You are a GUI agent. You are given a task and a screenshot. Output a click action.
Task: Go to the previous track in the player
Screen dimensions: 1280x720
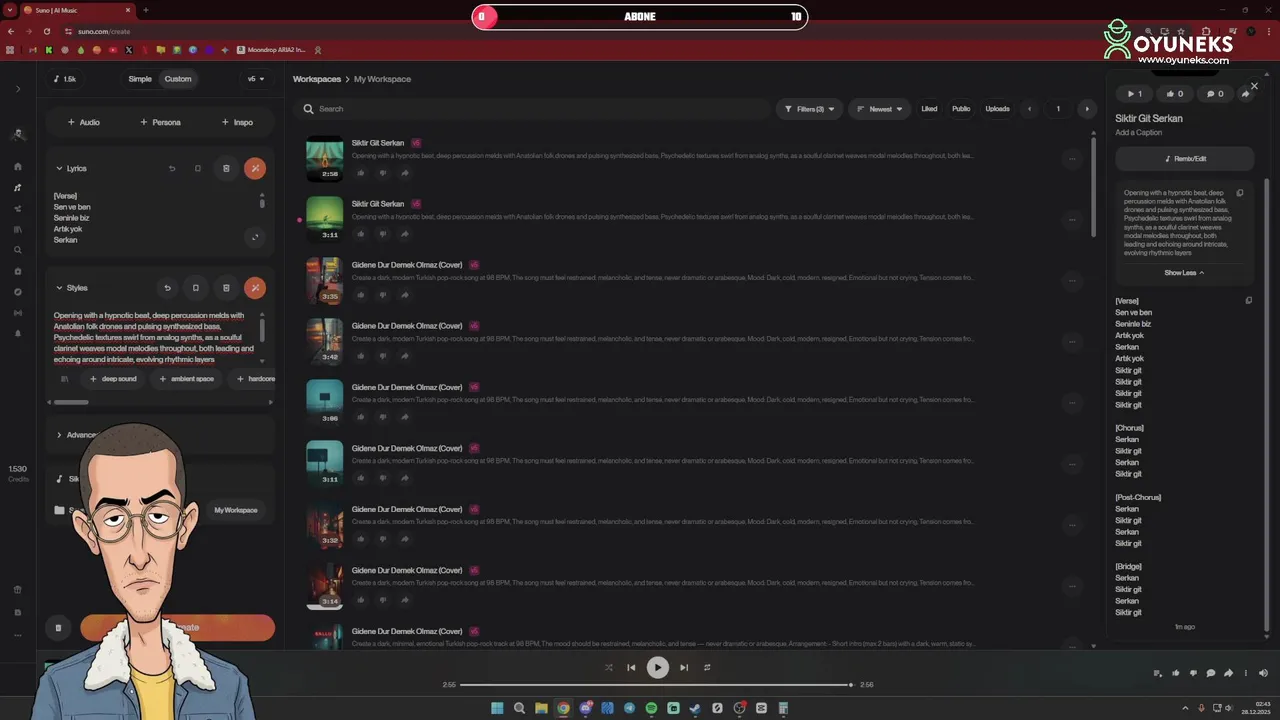coord(631,667)
